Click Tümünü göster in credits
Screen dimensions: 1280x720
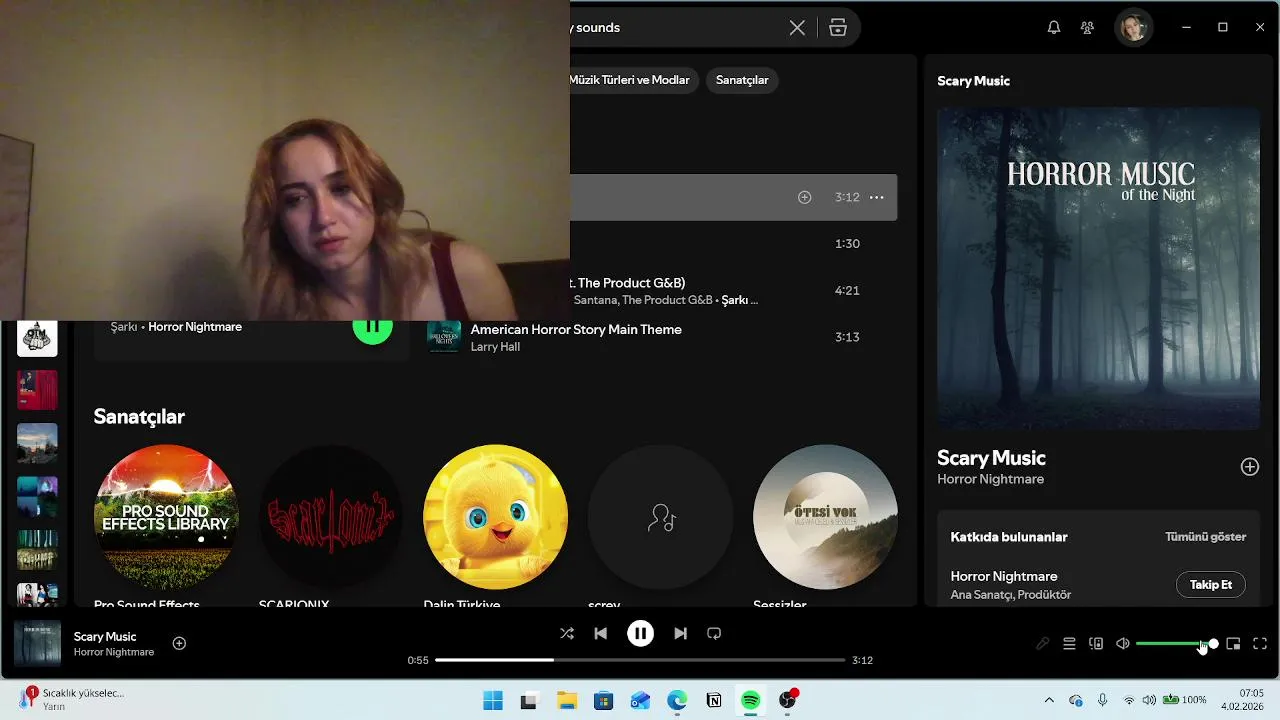point(1205,537)
